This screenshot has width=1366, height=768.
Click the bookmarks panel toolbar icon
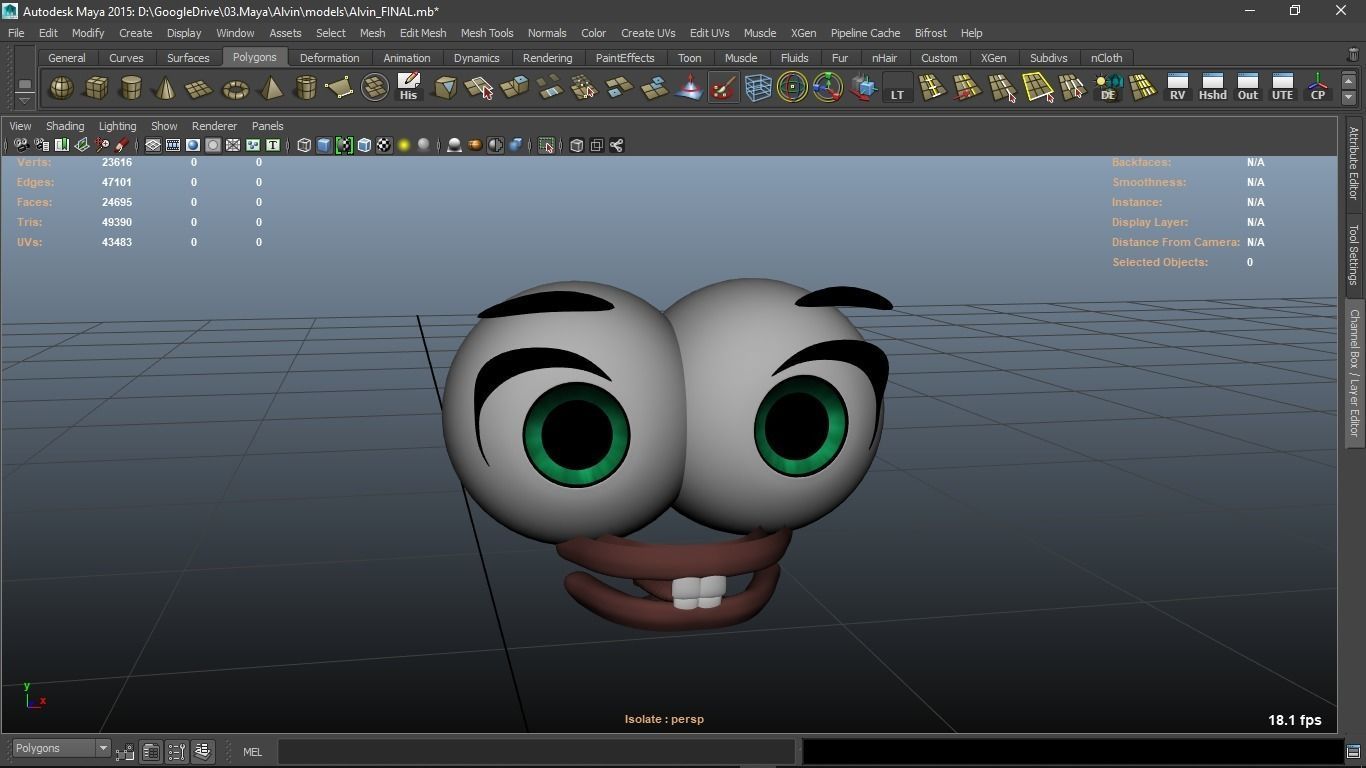pos(61,145)
